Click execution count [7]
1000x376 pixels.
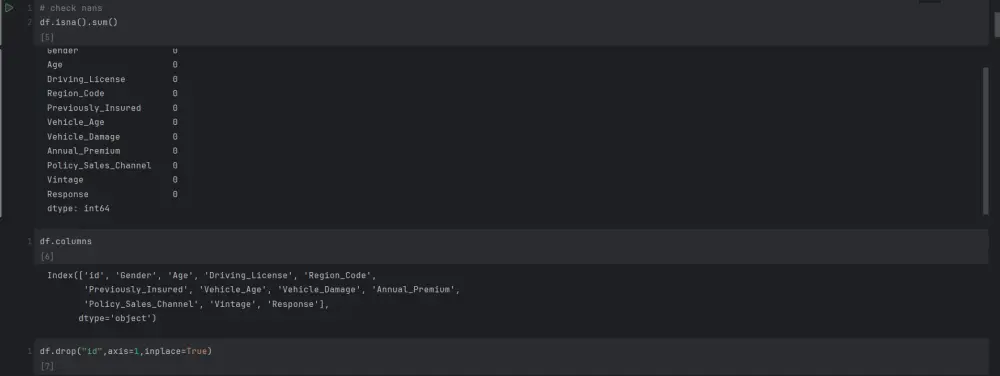(x=47, y=366)
